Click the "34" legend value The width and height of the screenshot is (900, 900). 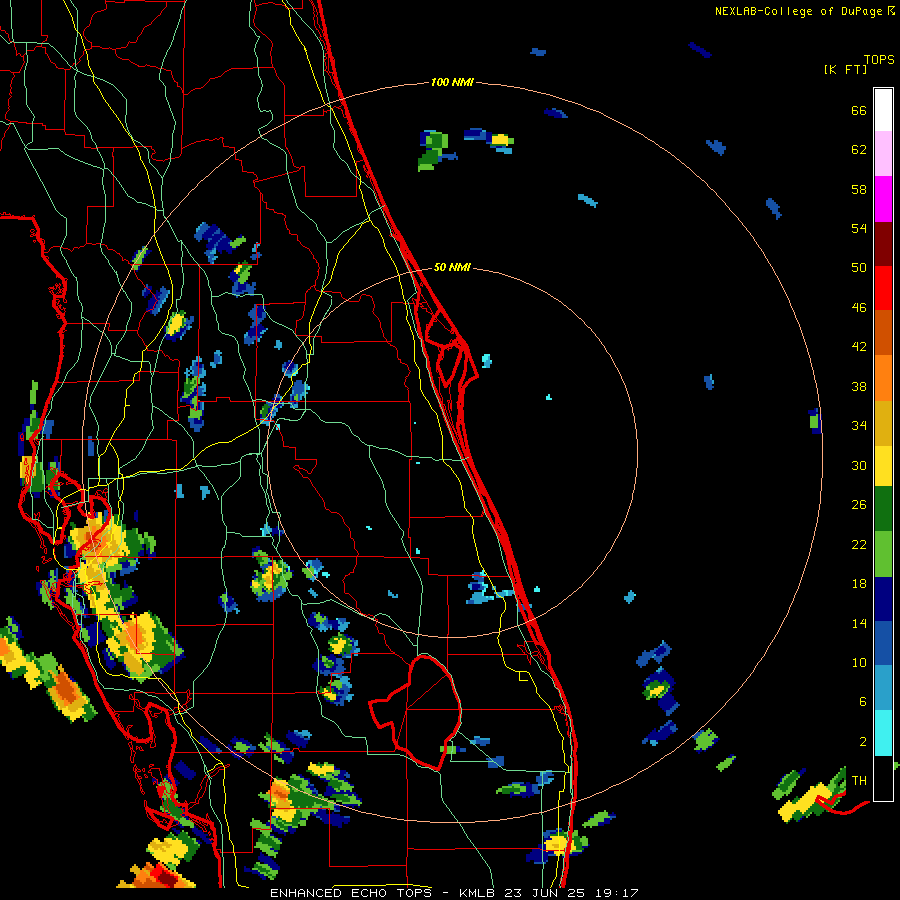coord(859,426)
